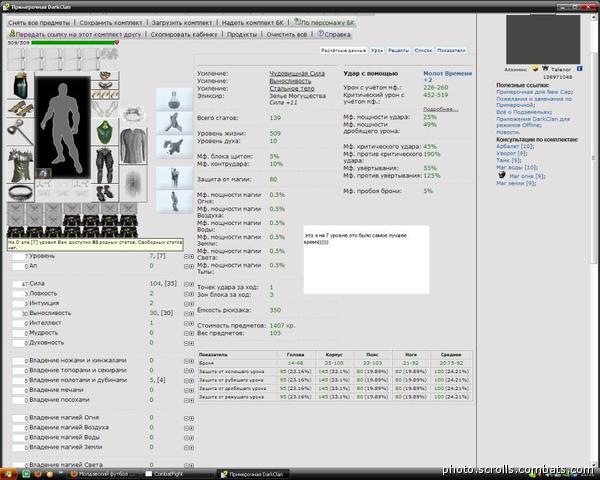Open the Windows Start button
The image size is (600, 480).
[x=8, y=474]
